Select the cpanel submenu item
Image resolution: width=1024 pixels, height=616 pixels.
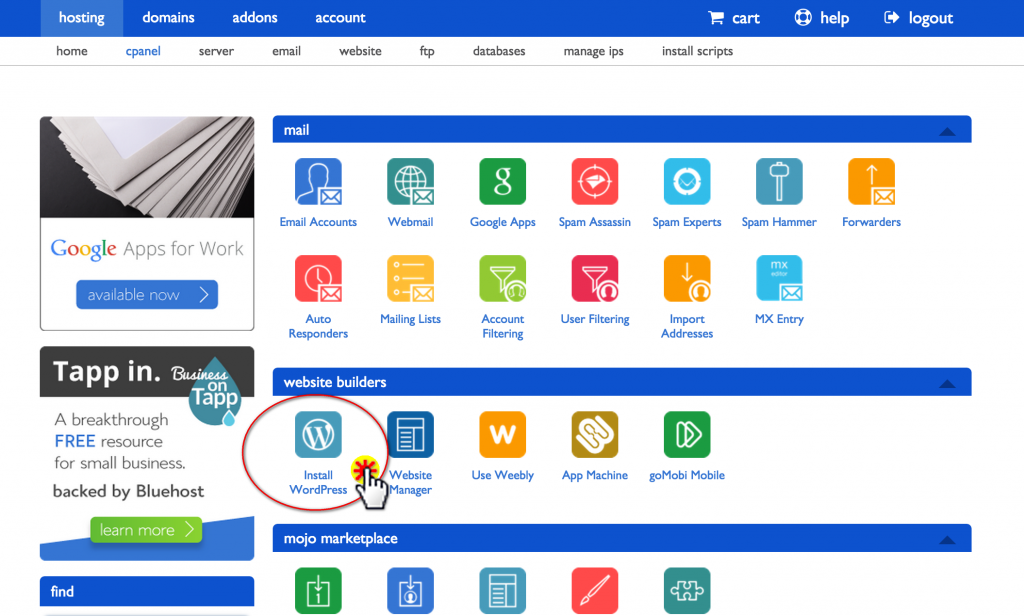(143, 51)
